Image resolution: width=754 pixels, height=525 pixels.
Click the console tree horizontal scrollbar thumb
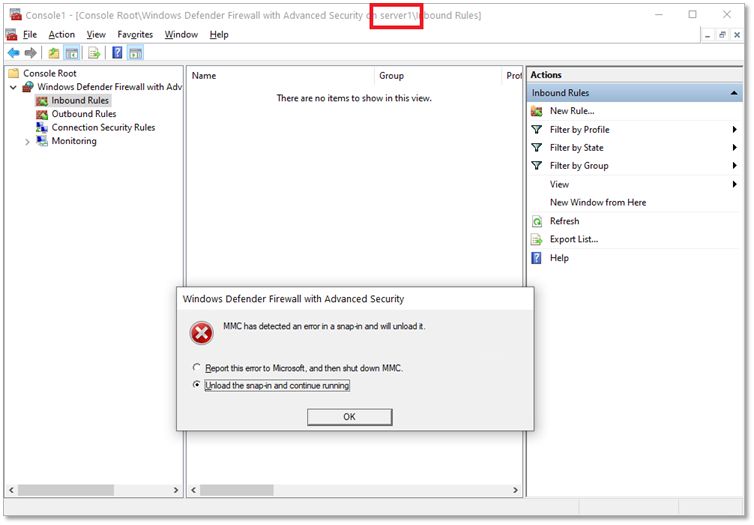coord(65,490)
